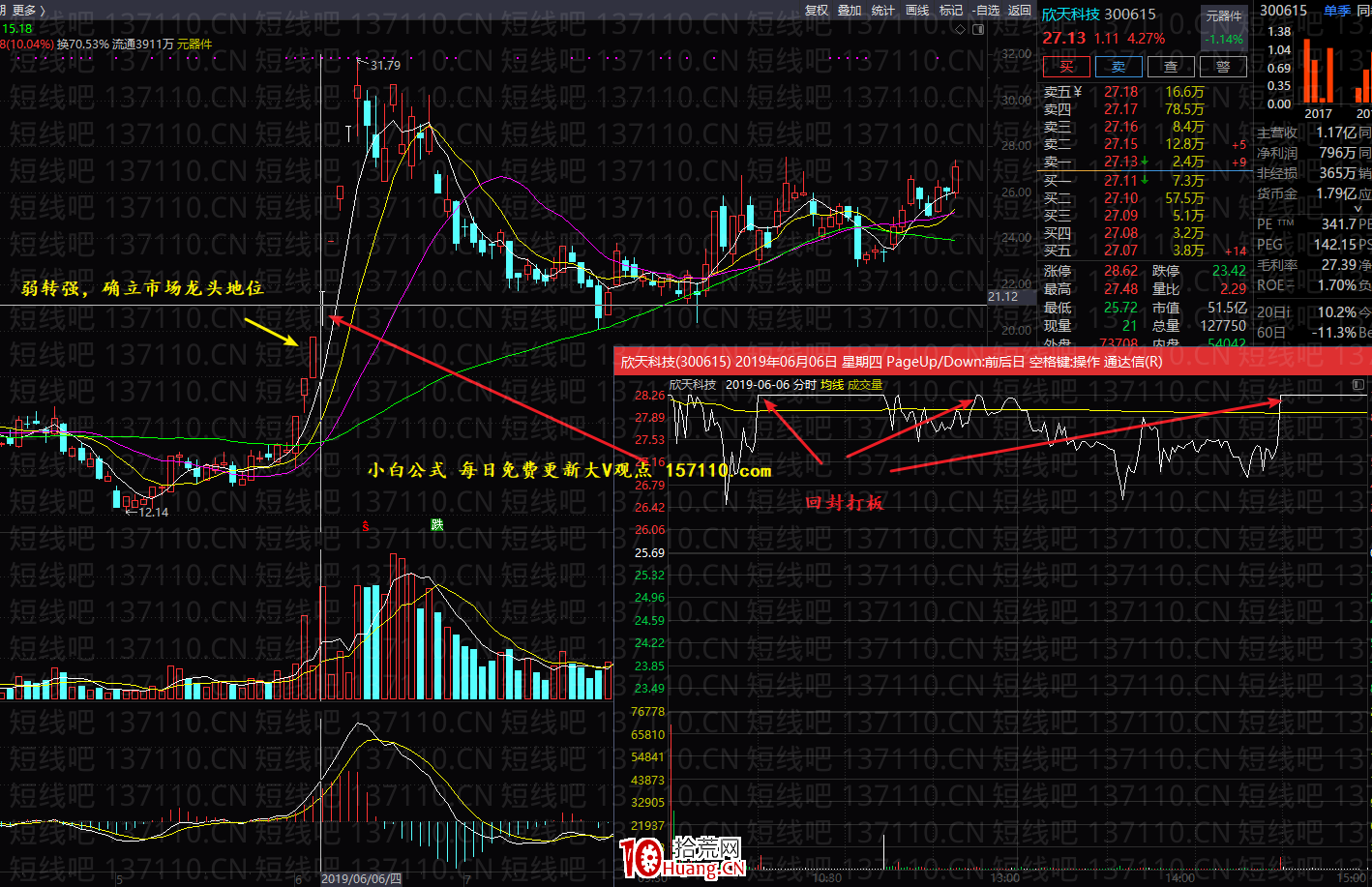
Task: Click the 非经损 figure 365万
Action: 1338,173
